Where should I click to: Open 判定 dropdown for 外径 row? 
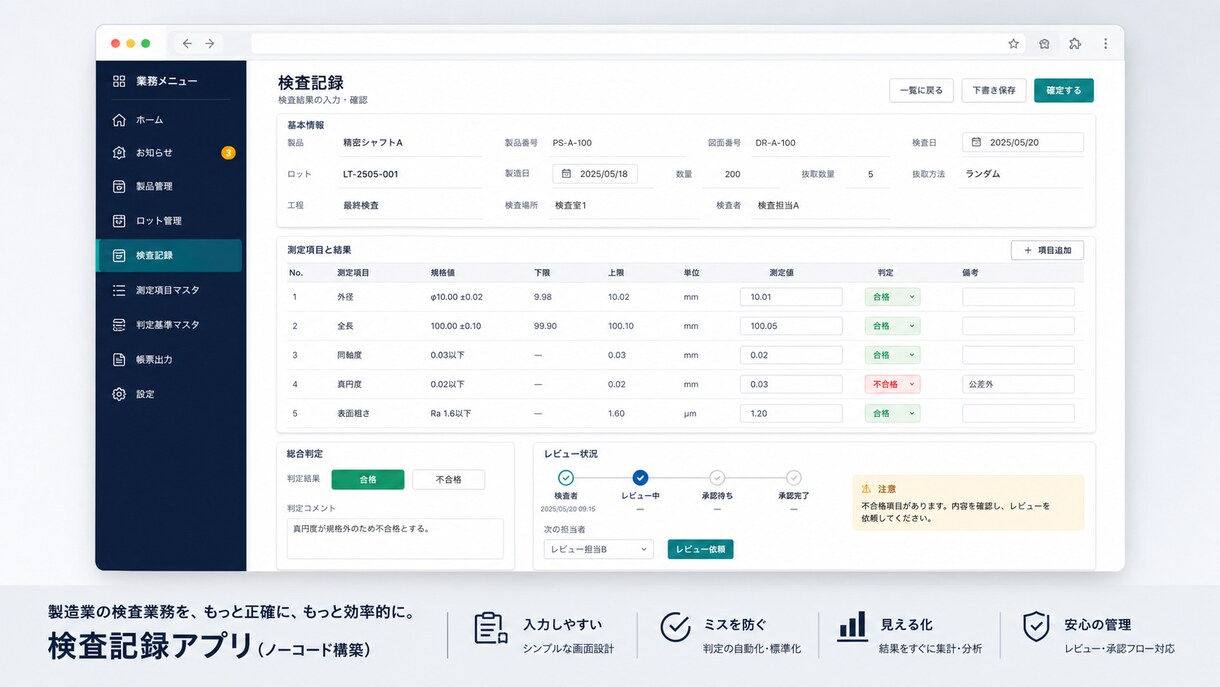pyautogui.click(x=892, y=297)
